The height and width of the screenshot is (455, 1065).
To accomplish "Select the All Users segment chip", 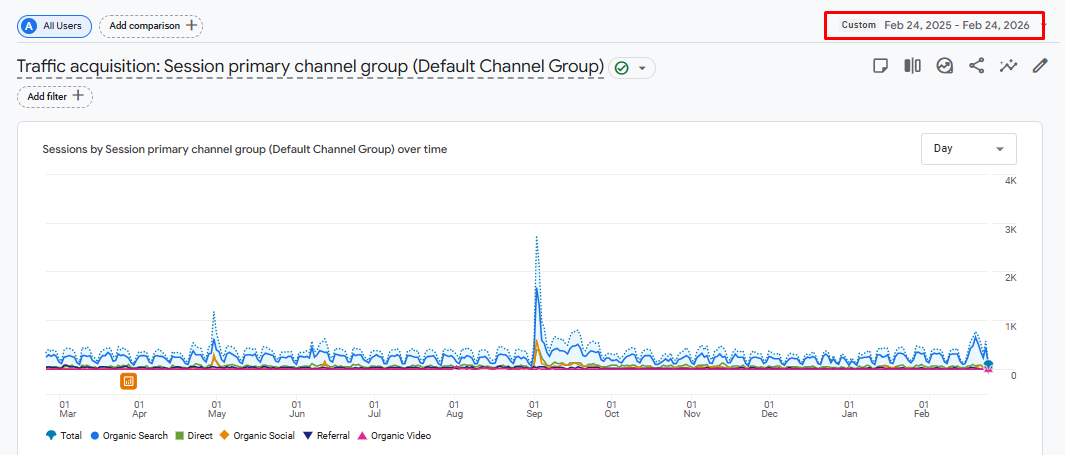I will (55, 26).
